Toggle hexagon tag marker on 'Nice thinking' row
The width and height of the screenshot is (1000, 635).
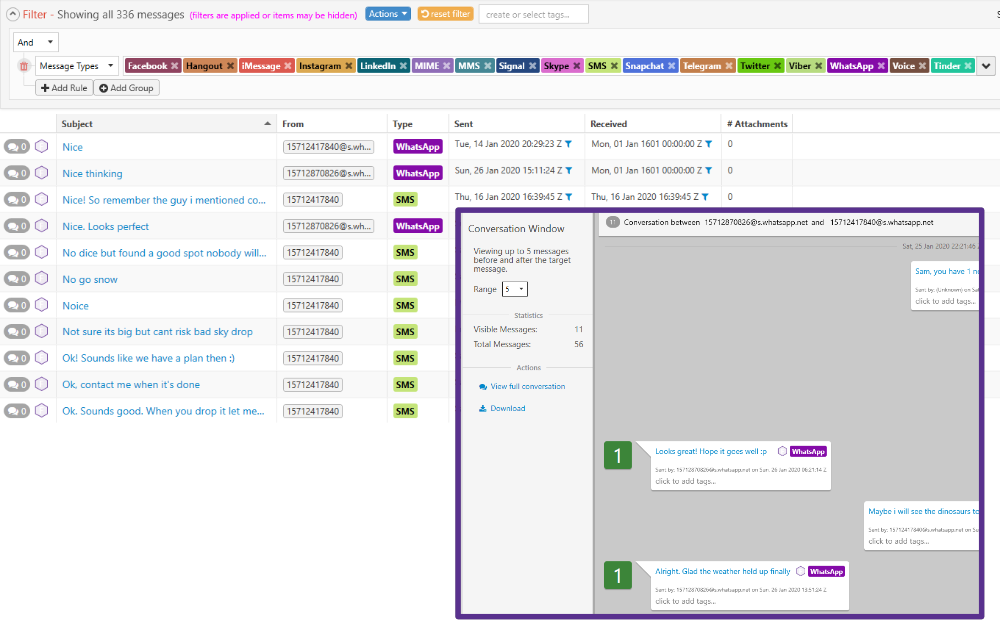pos(41,173)
